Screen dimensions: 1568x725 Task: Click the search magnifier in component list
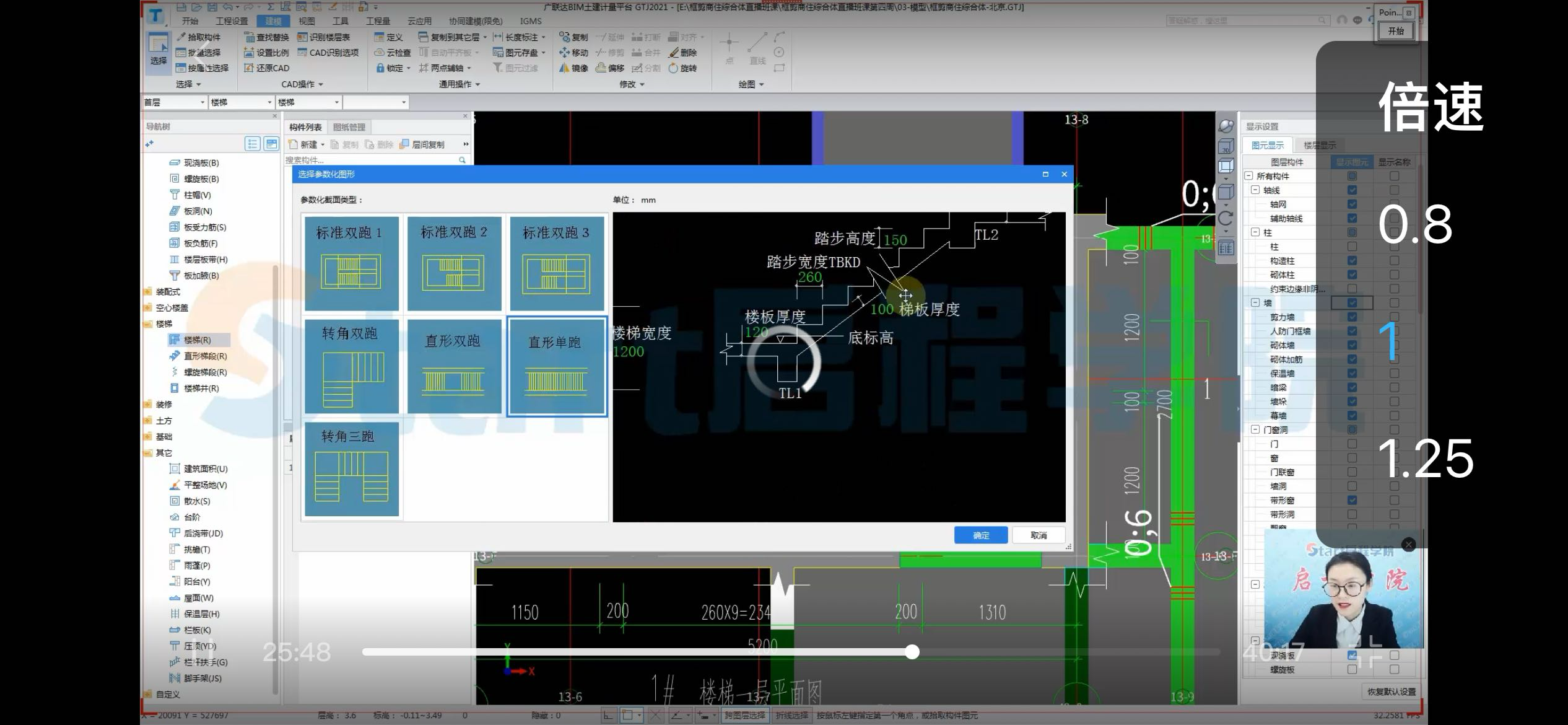tap(462, 160)
